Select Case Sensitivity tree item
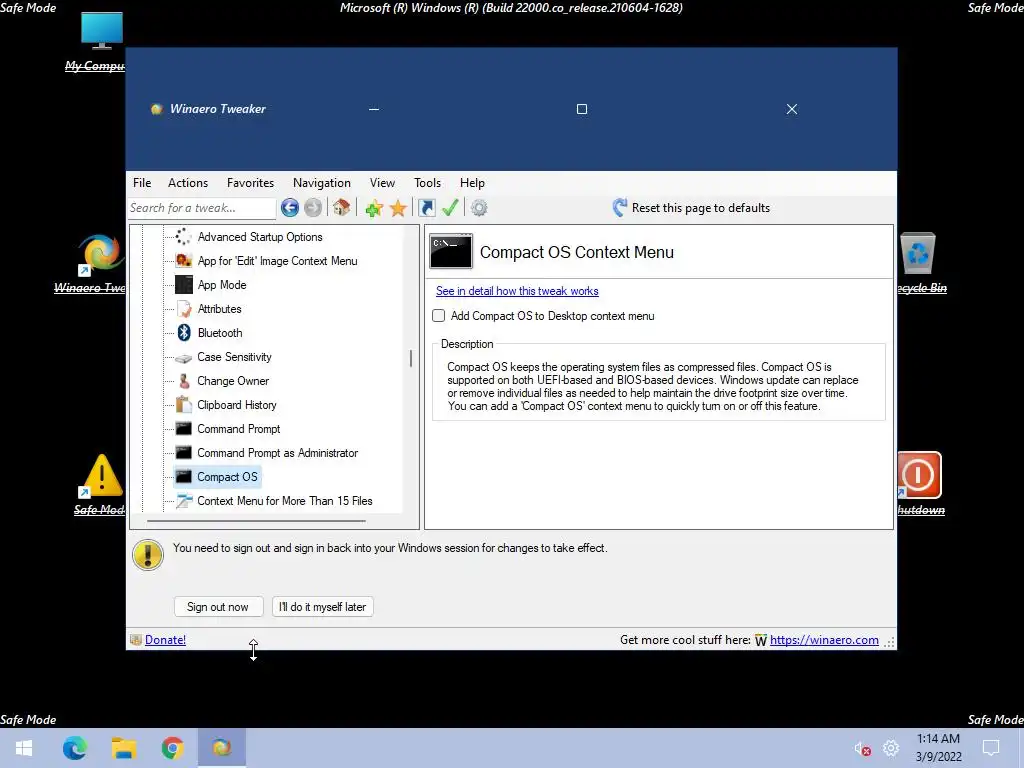Image resolution: width=1024 pixels, height=768 pixels. point(234,357)
